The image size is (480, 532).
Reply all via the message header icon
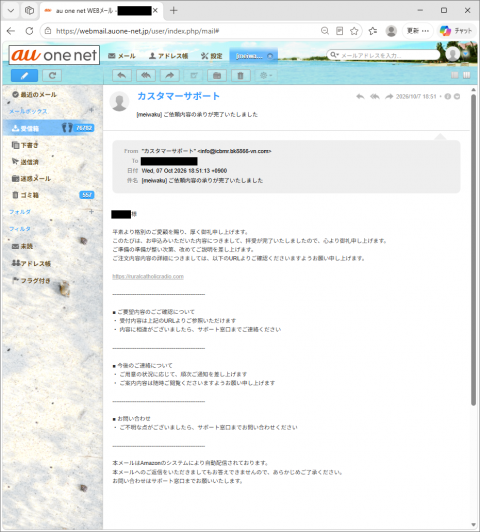(375, 97)
